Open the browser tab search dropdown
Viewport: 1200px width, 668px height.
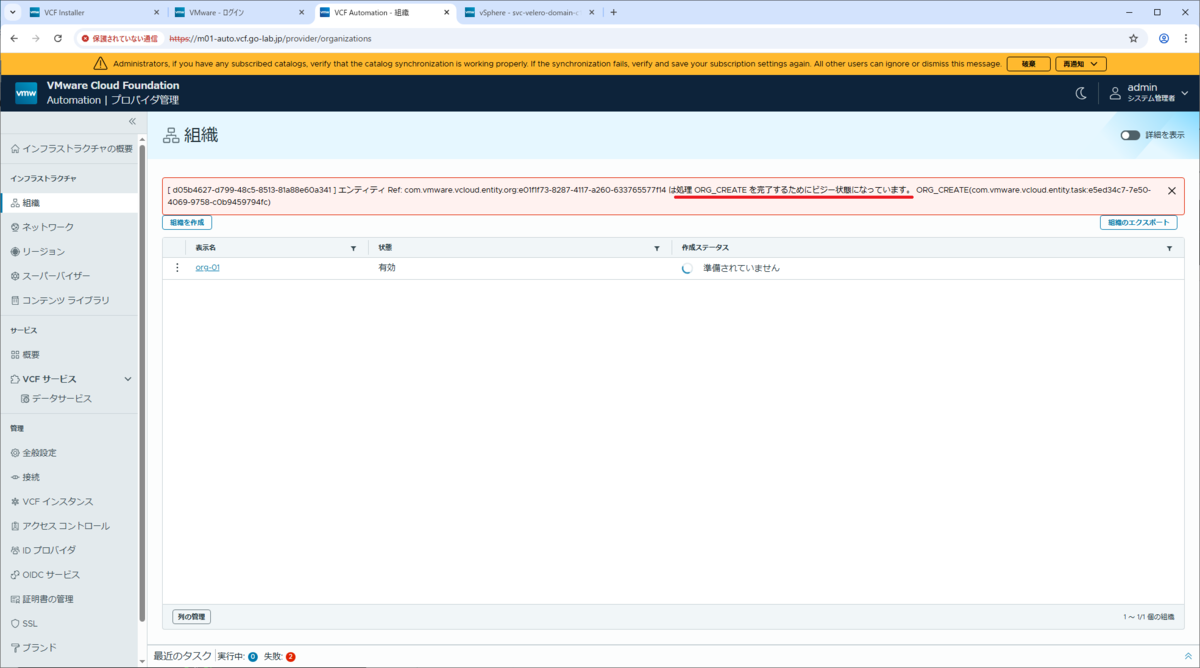tap(12, 12)
